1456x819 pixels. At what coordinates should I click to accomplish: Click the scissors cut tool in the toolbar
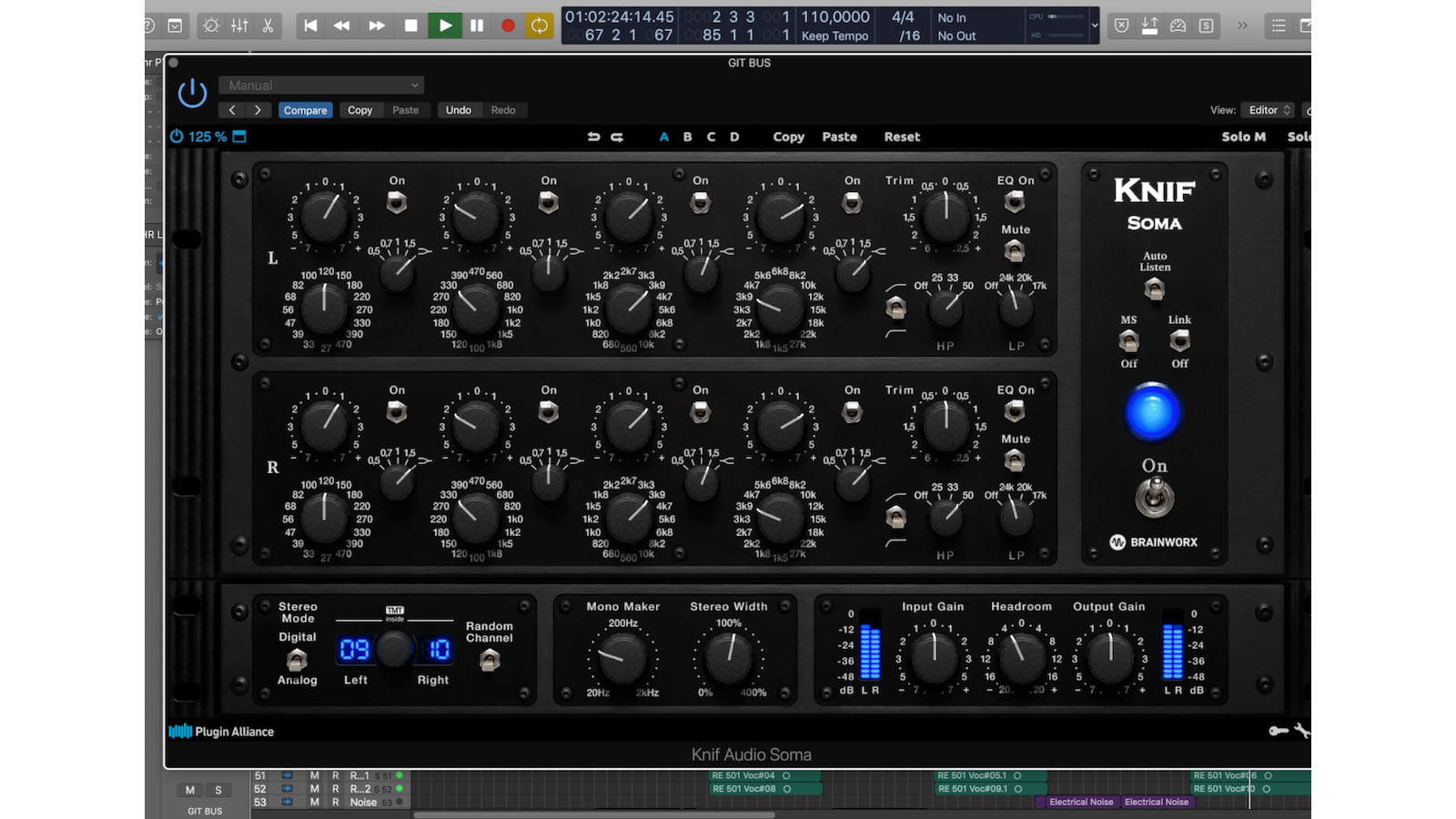coord(268,25)
